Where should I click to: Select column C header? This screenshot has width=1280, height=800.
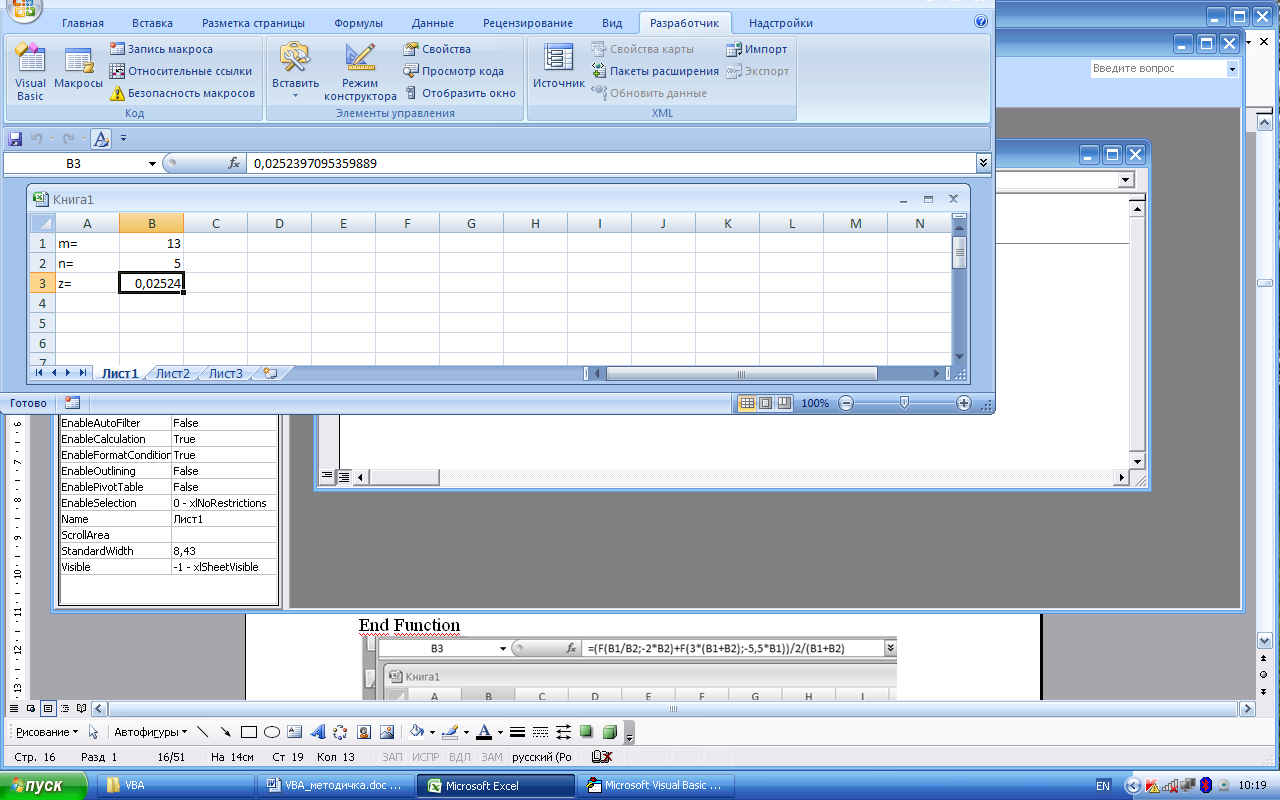coord(215,223)
